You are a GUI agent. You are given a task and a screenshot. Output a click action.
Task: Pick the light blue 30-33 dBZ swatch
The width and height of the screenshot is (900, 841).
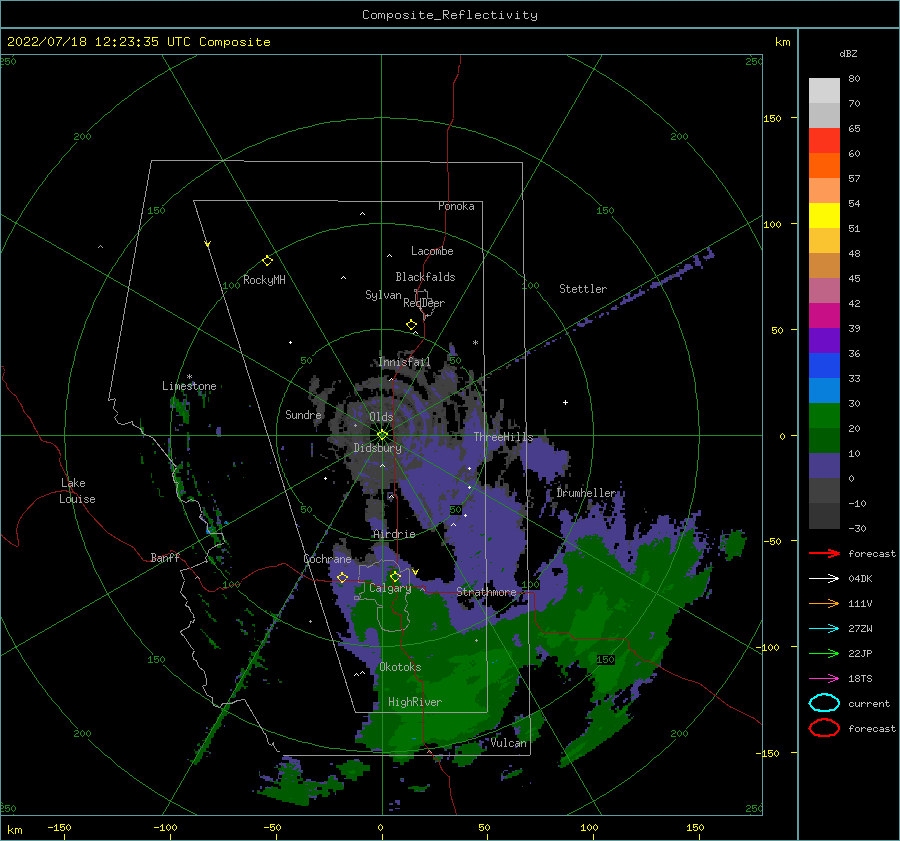pos(824,390)
